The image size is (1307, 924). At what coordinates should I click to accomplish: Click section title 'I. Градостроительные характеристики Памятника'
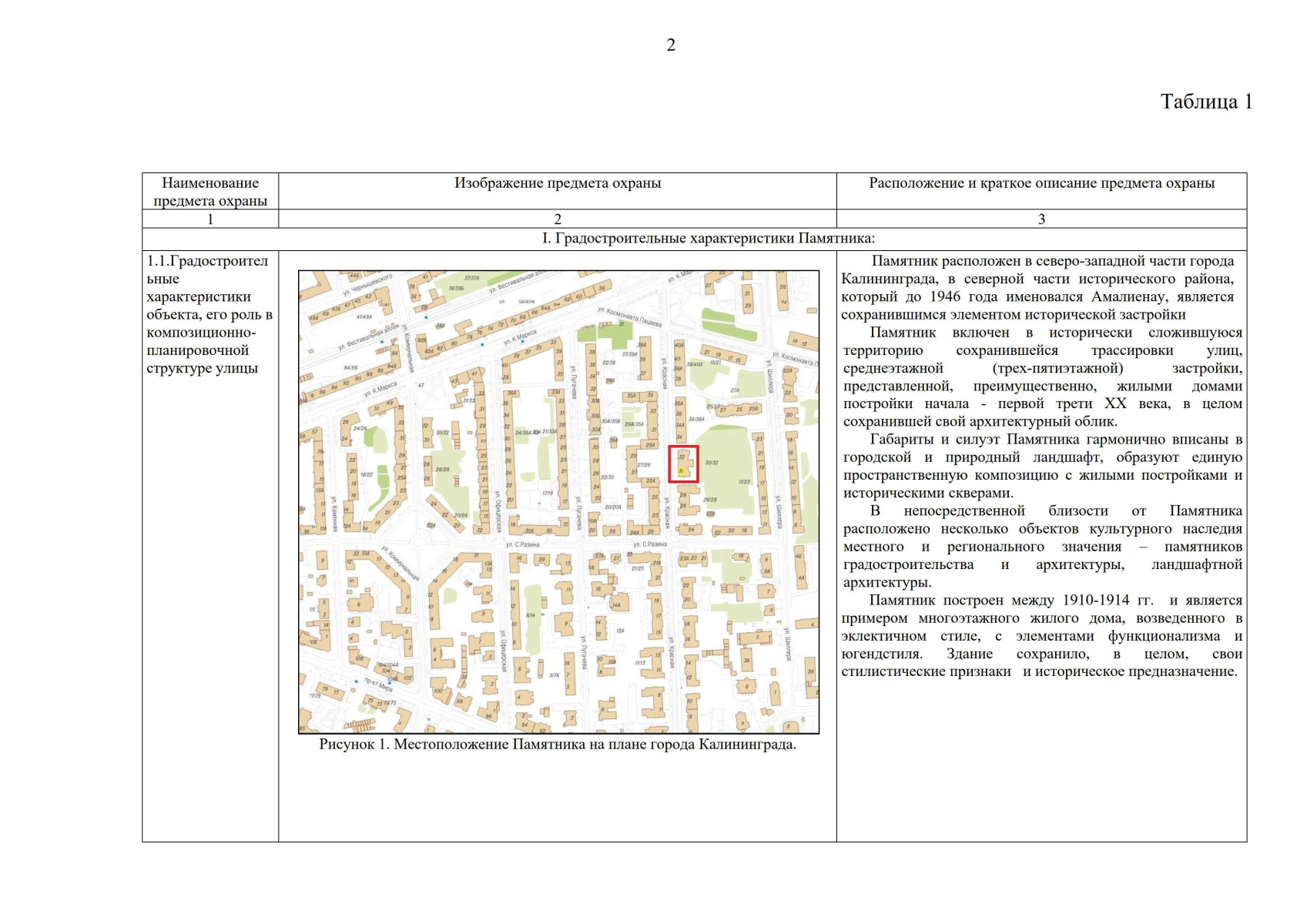(x=708, y=239)
